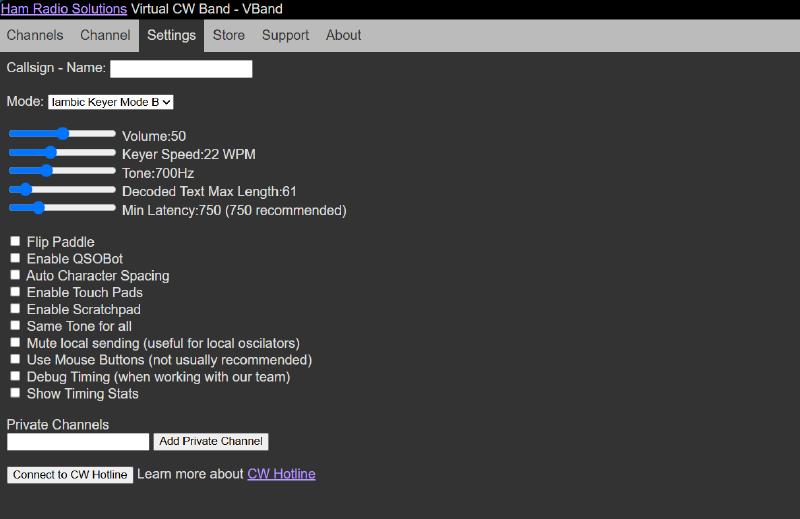Open the Ham Radio Solutions link
The height and width of the screenshot is (519, 800).
coord(64,9)
